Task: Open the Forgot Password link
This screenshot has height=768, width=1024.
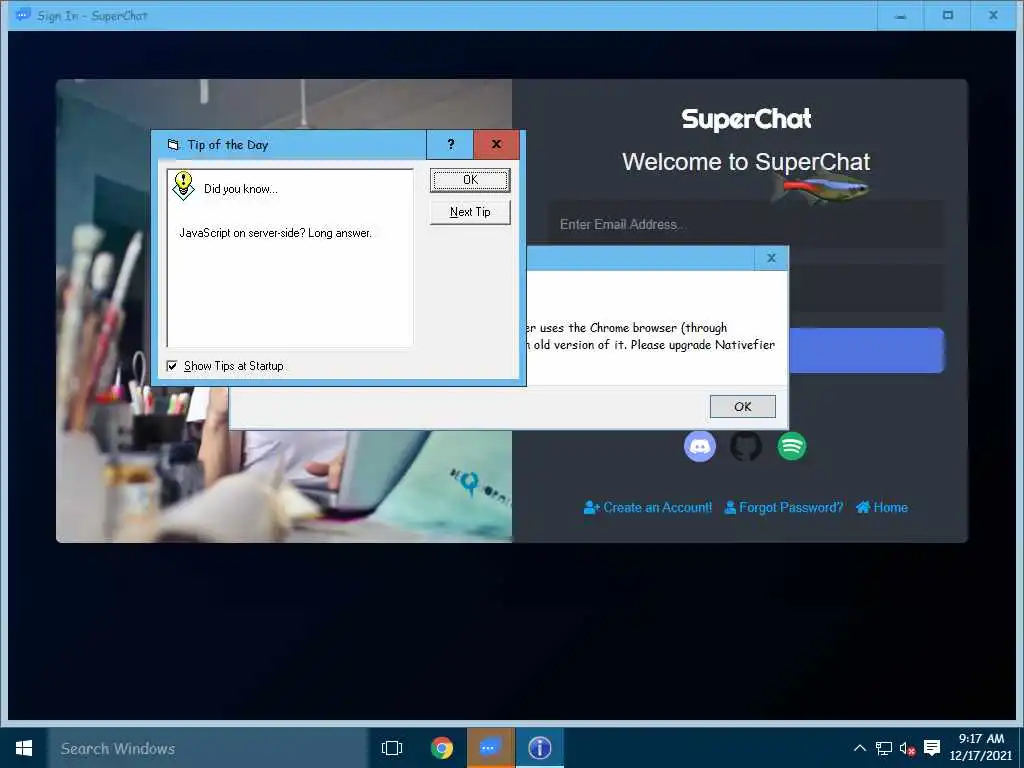Action: point(784,507)
